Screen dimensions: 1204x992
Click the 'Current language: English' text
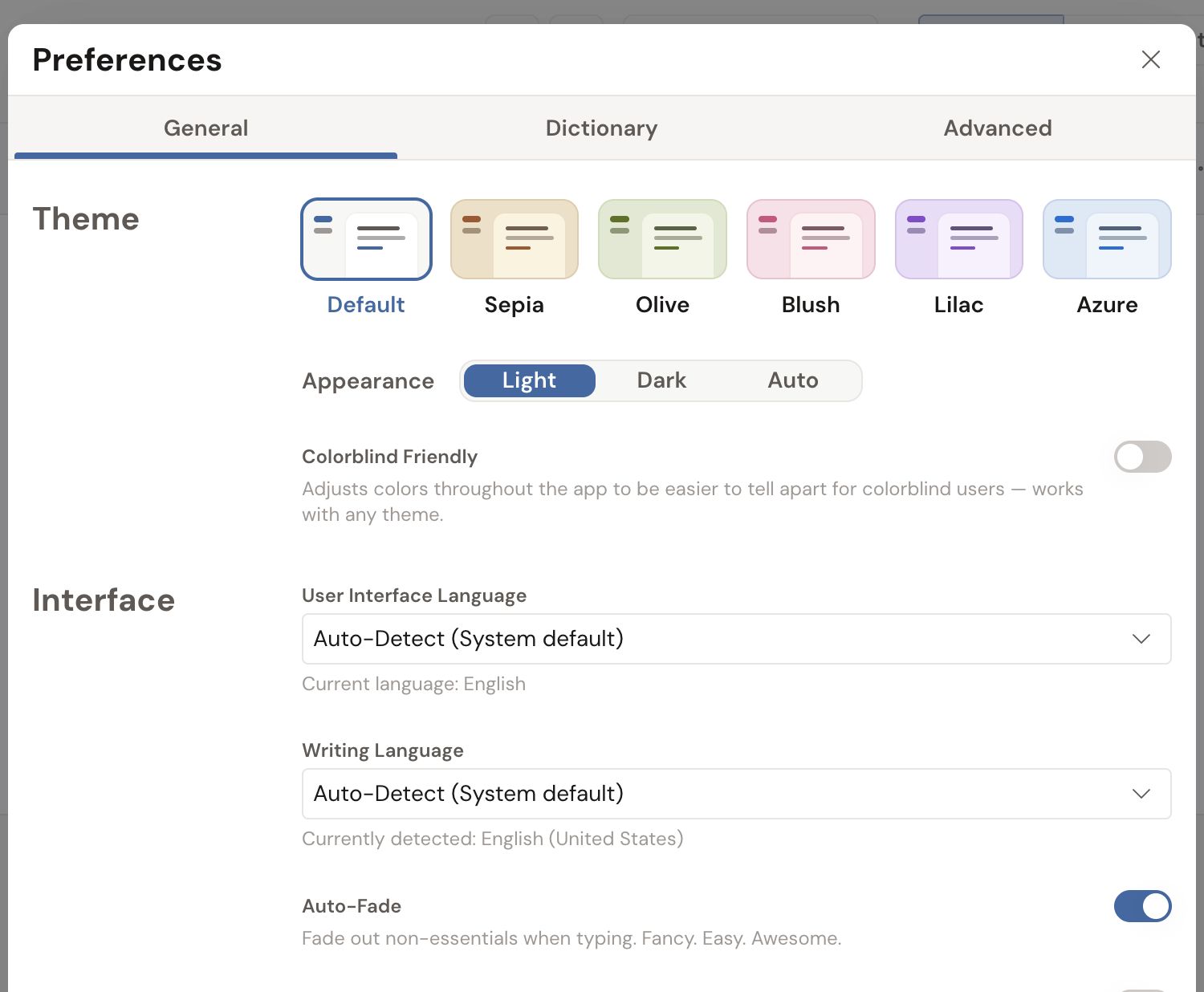413,684
